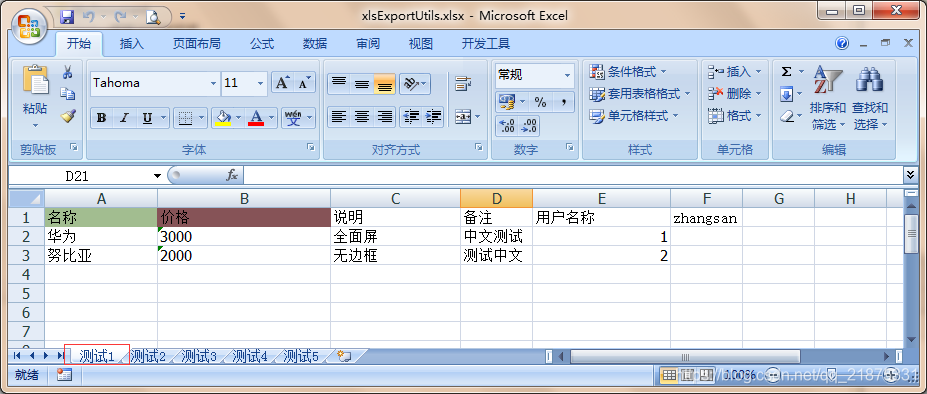Open Format as Table (套用表格格式) menu
927x394 pixels.
click(641, 93)
